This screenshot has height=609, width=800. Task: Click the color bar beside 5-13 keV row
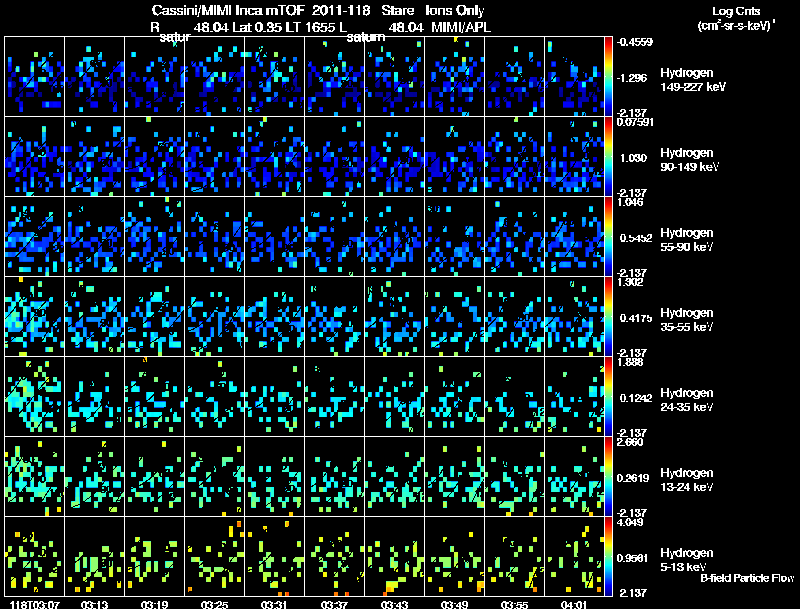tap(609, 556)
